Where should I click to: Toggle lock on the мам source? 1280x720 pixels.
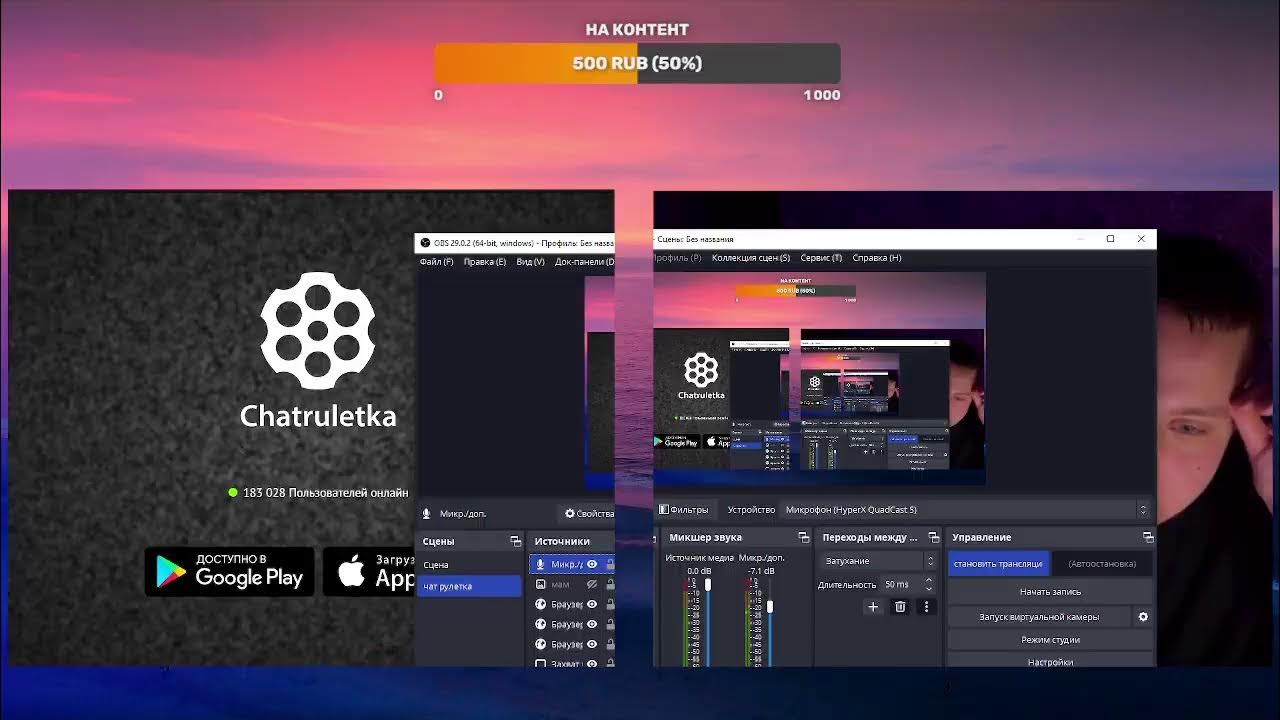coord(609,584)
